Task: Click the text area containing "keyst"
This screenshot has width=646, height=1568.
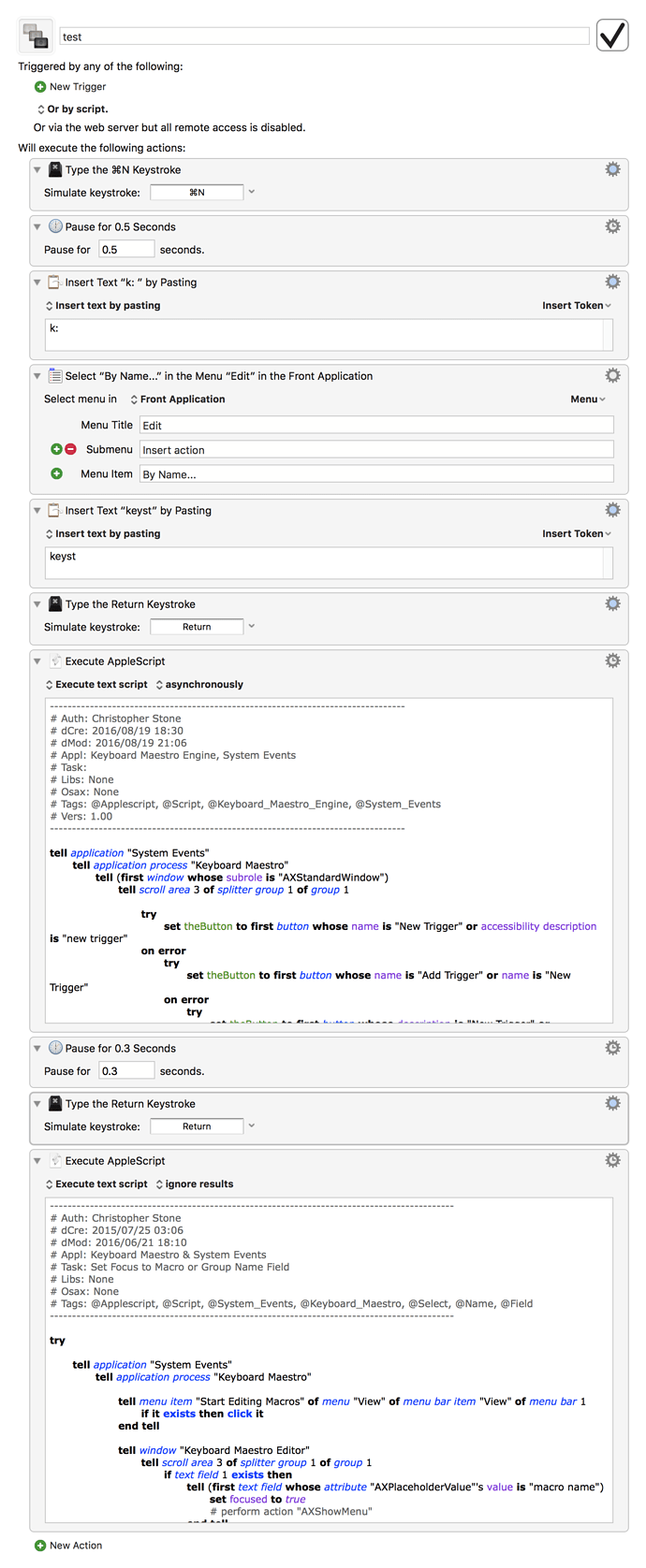Action: (324, 563)
